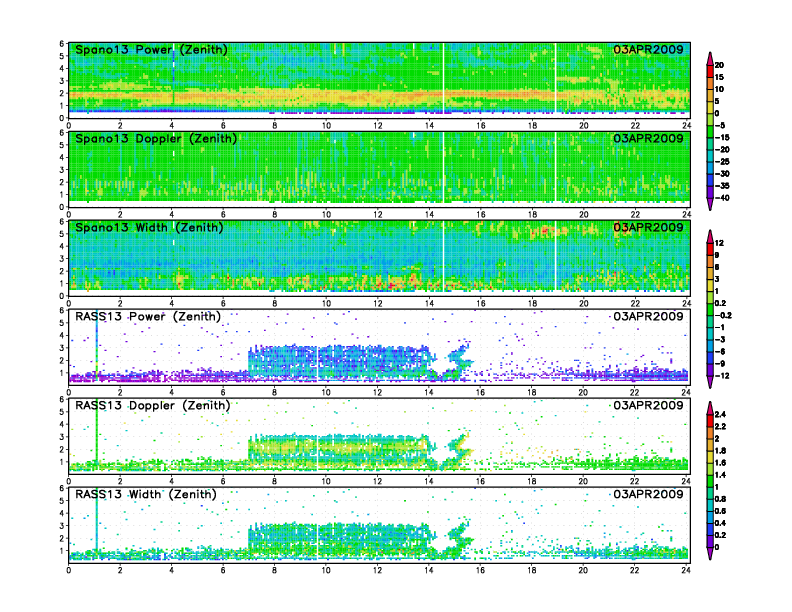Click the purple bottom arrow of the power colorbar
The image size is (792, 612).
710,204
